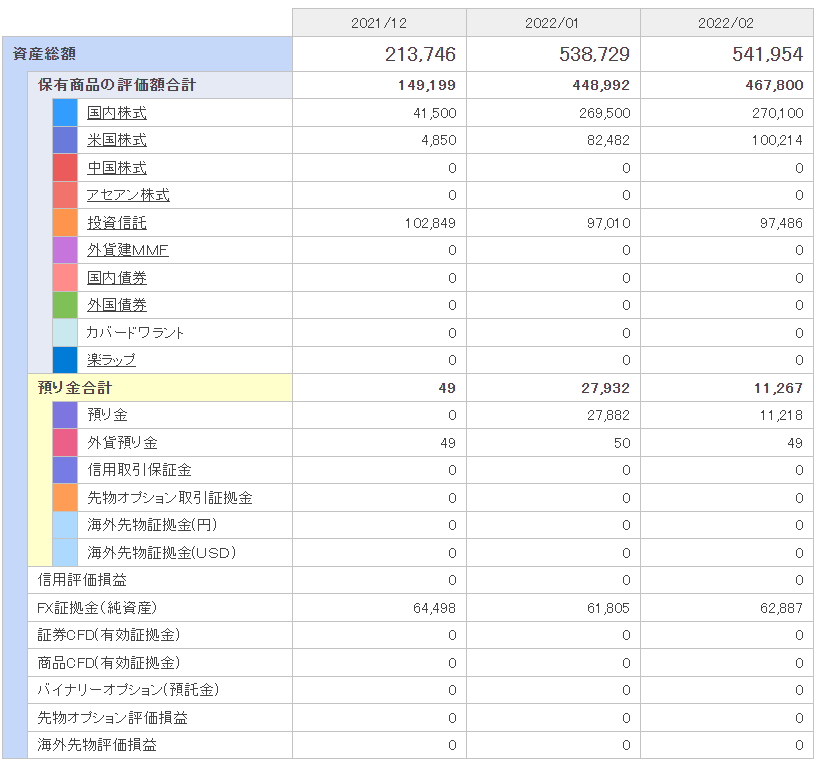Click investment trust value 97,486
826x769 pixels.
pyautogui.click(x=781, y=223)
